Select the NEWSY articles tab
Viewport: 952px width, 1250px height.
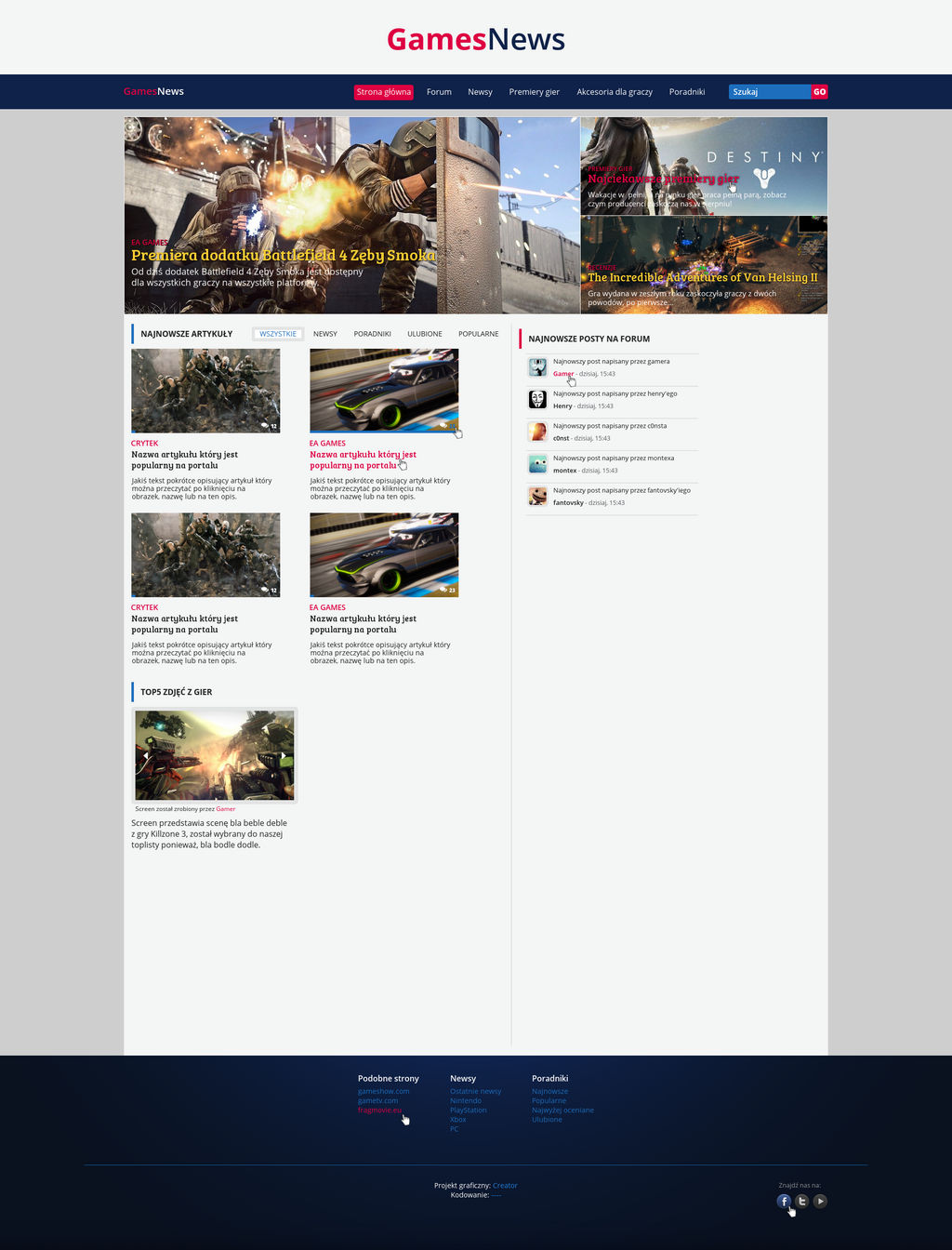[325, 334]
